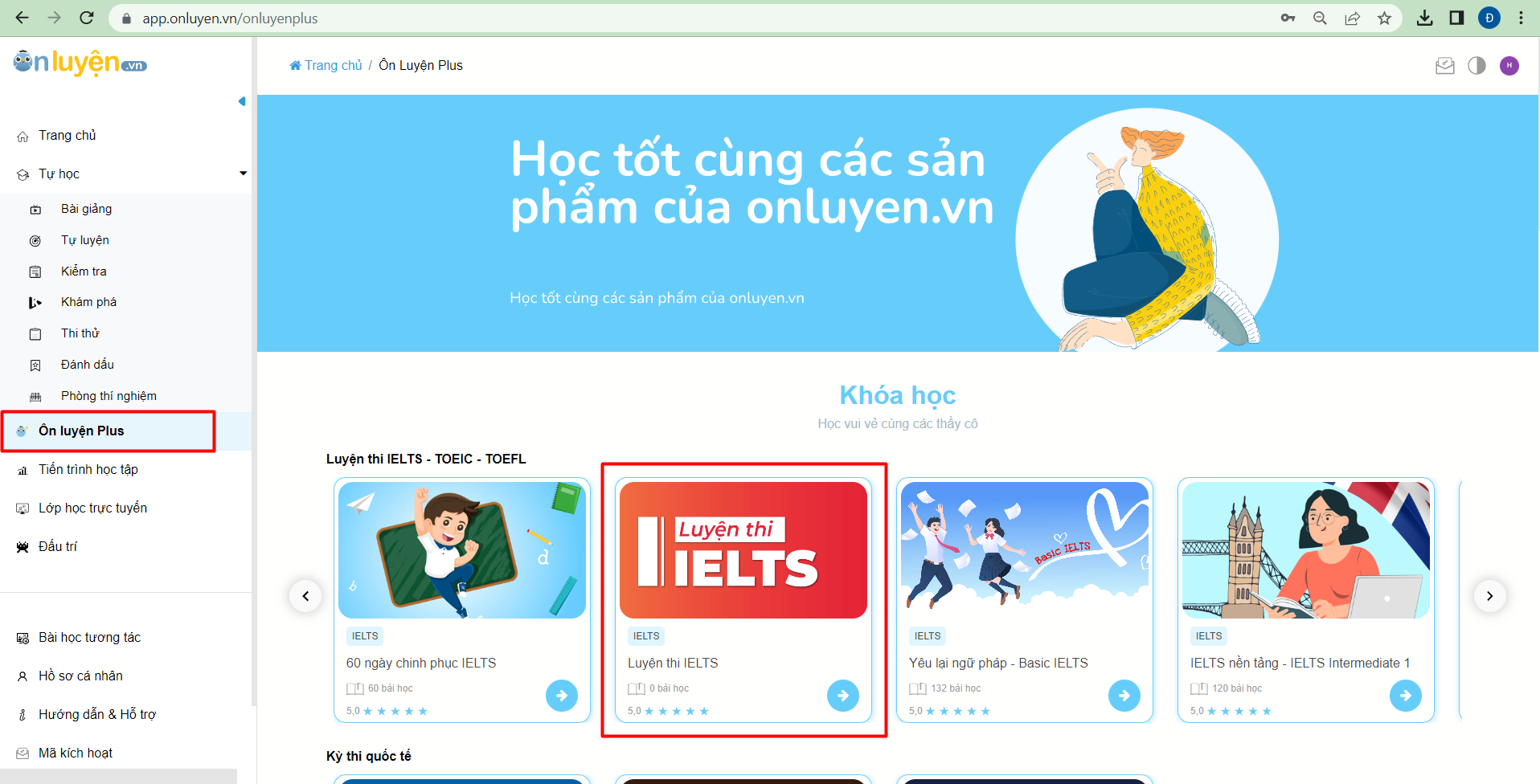Click the Kỳ thi quốc tế heading
Viewport: 1540px width, 784px height.
[369, 757]
